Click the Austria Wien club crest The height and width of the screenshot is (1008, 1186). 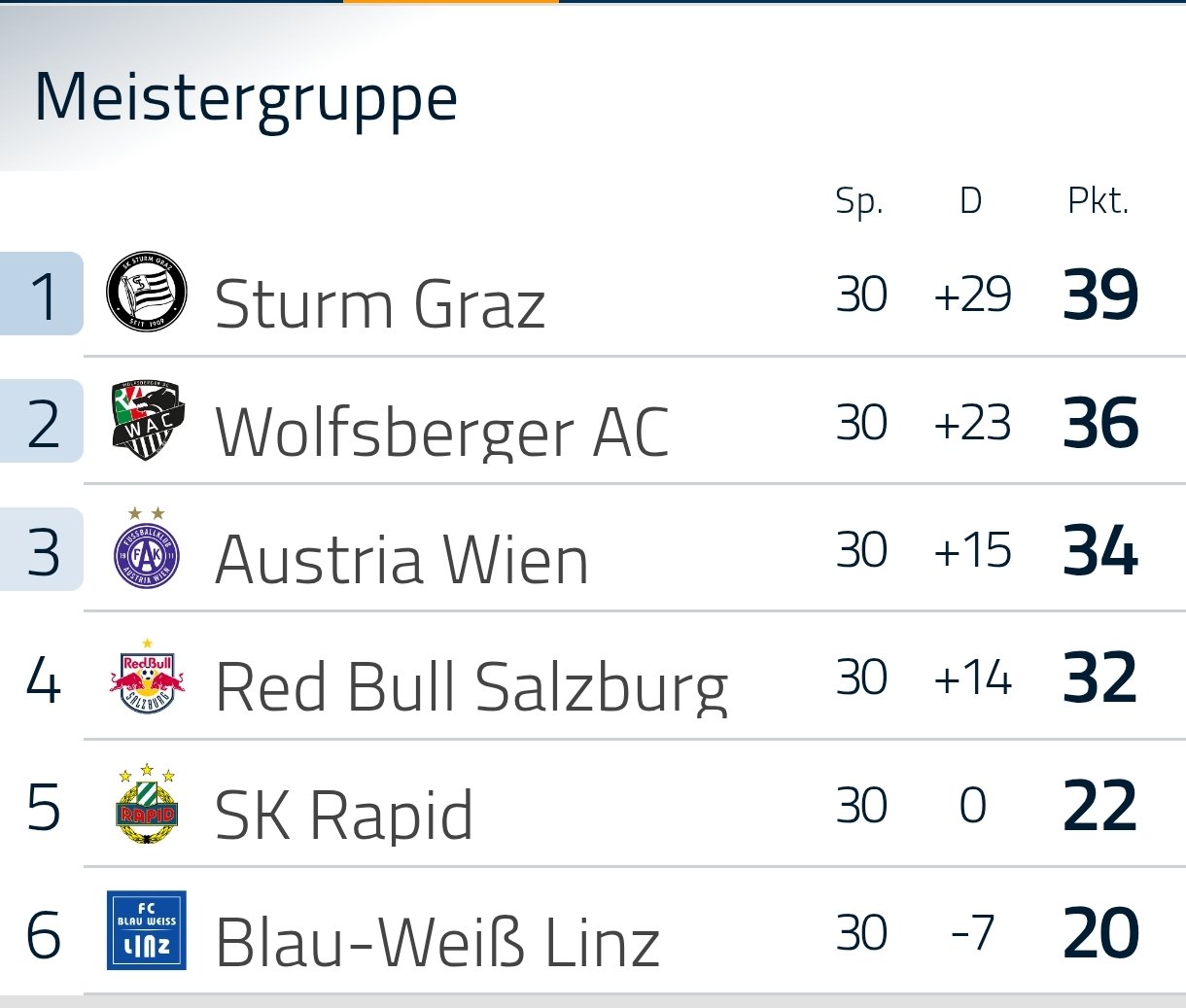pyautogui.click(x=146, y=548)
